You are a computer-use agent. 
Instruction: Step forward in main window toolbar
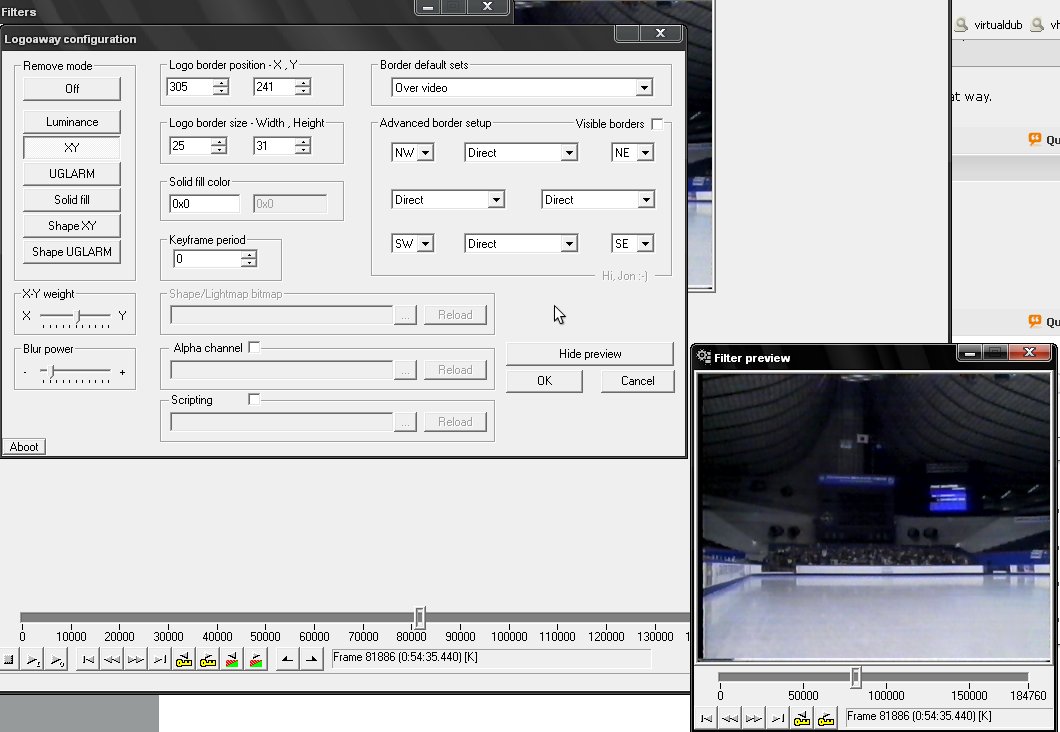coord(136,660)
